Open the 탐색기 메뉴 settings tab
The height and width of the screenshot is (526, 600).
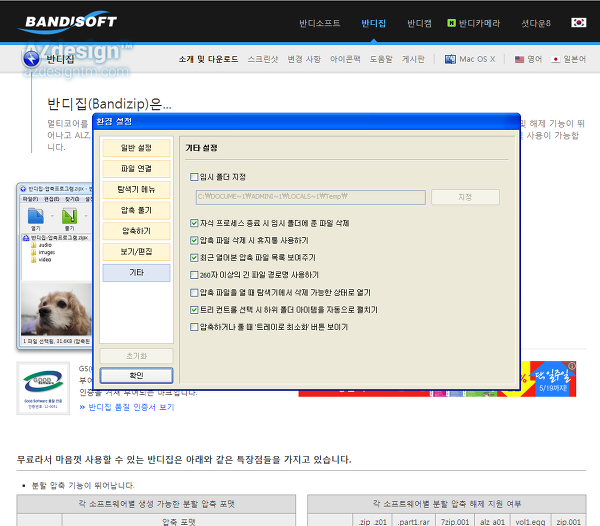(x=136, y=189)
